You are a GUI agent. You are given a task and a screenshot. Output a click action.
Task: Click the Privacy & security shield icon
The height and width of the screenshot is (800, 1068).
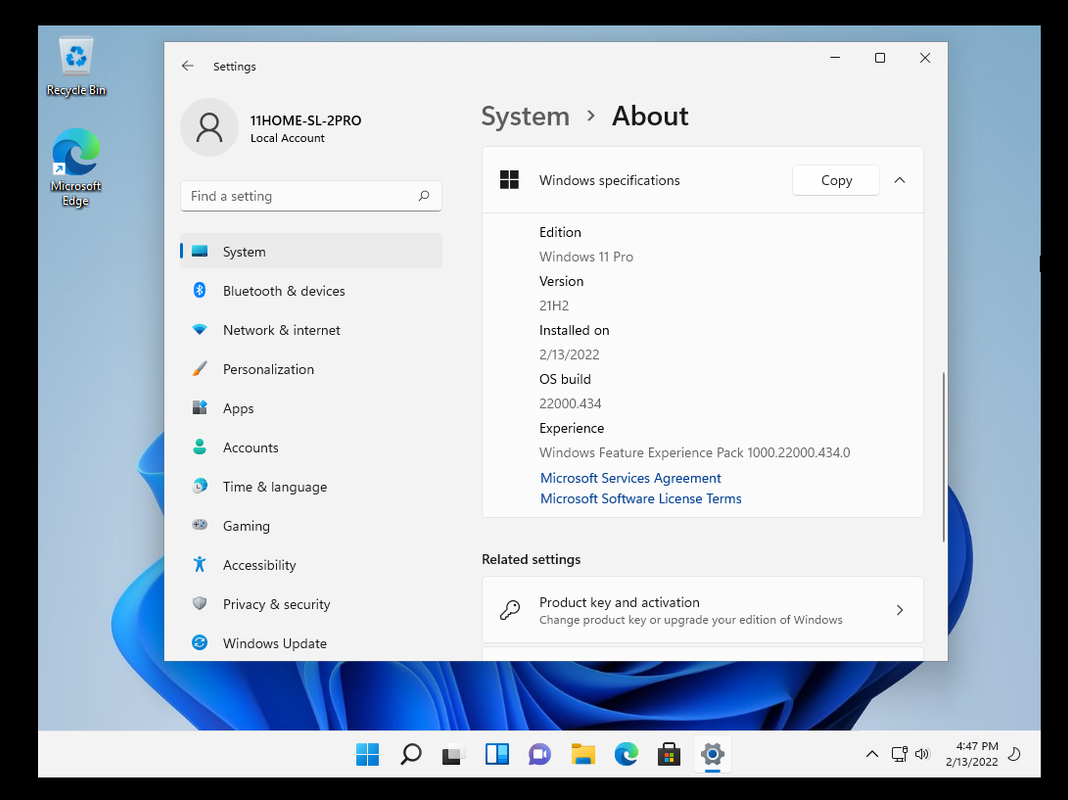click(x=200, y=604)
